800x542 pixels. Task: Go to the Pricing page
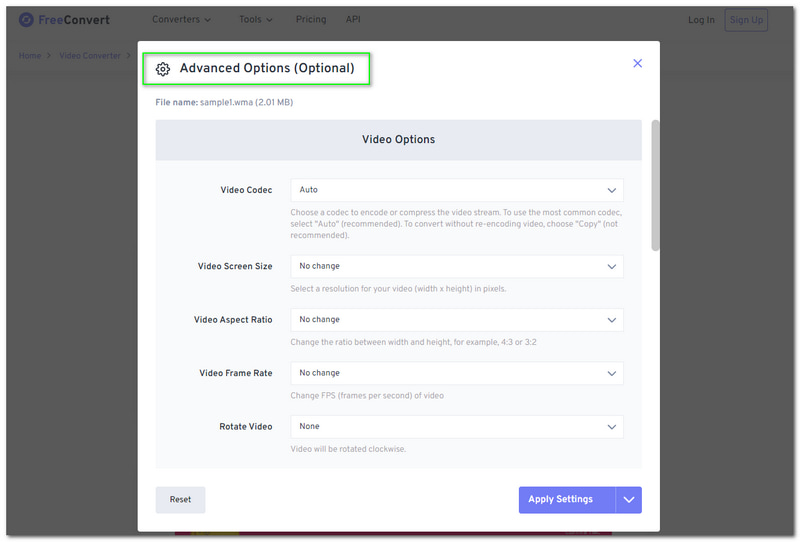[311, 20]
